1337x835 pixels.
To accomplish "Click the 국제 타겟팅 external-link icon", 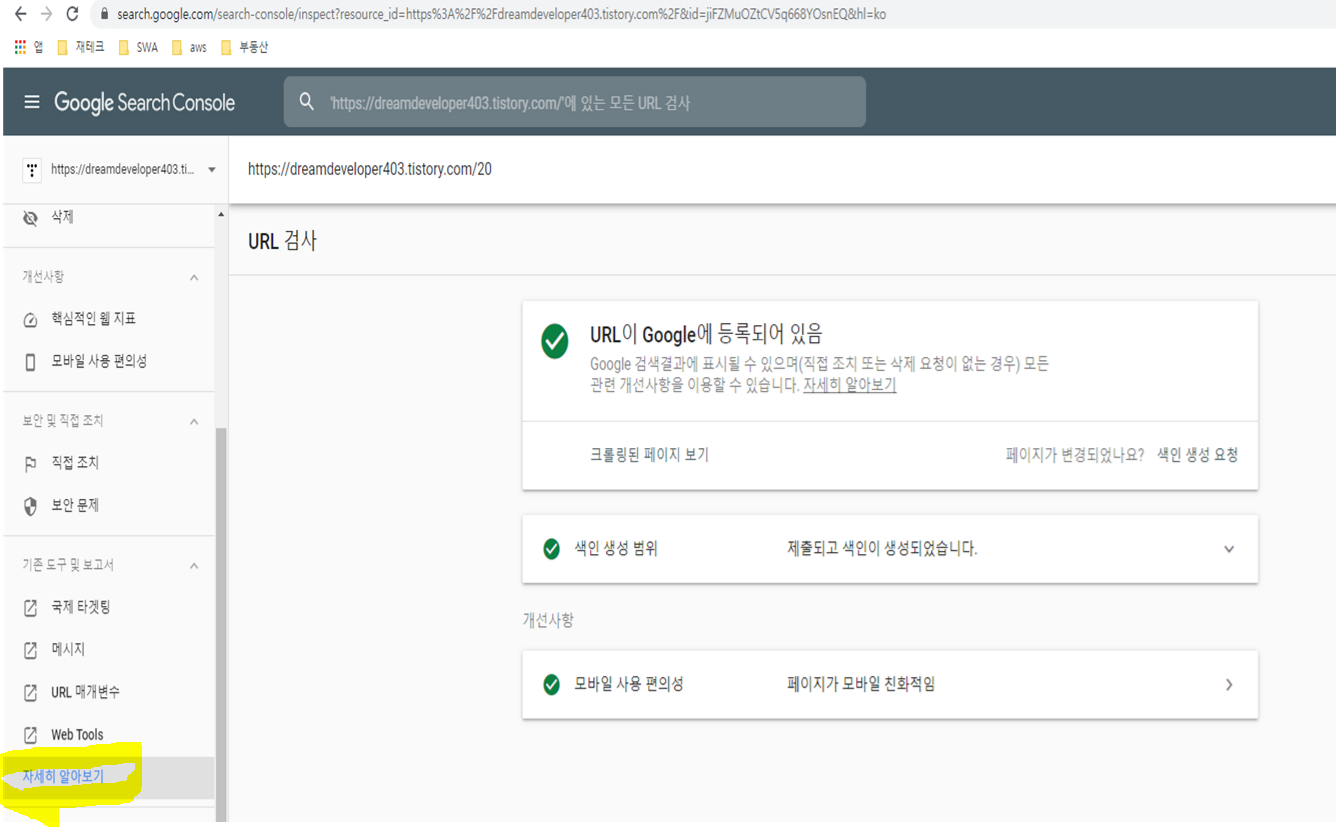I will click(30, 608).
